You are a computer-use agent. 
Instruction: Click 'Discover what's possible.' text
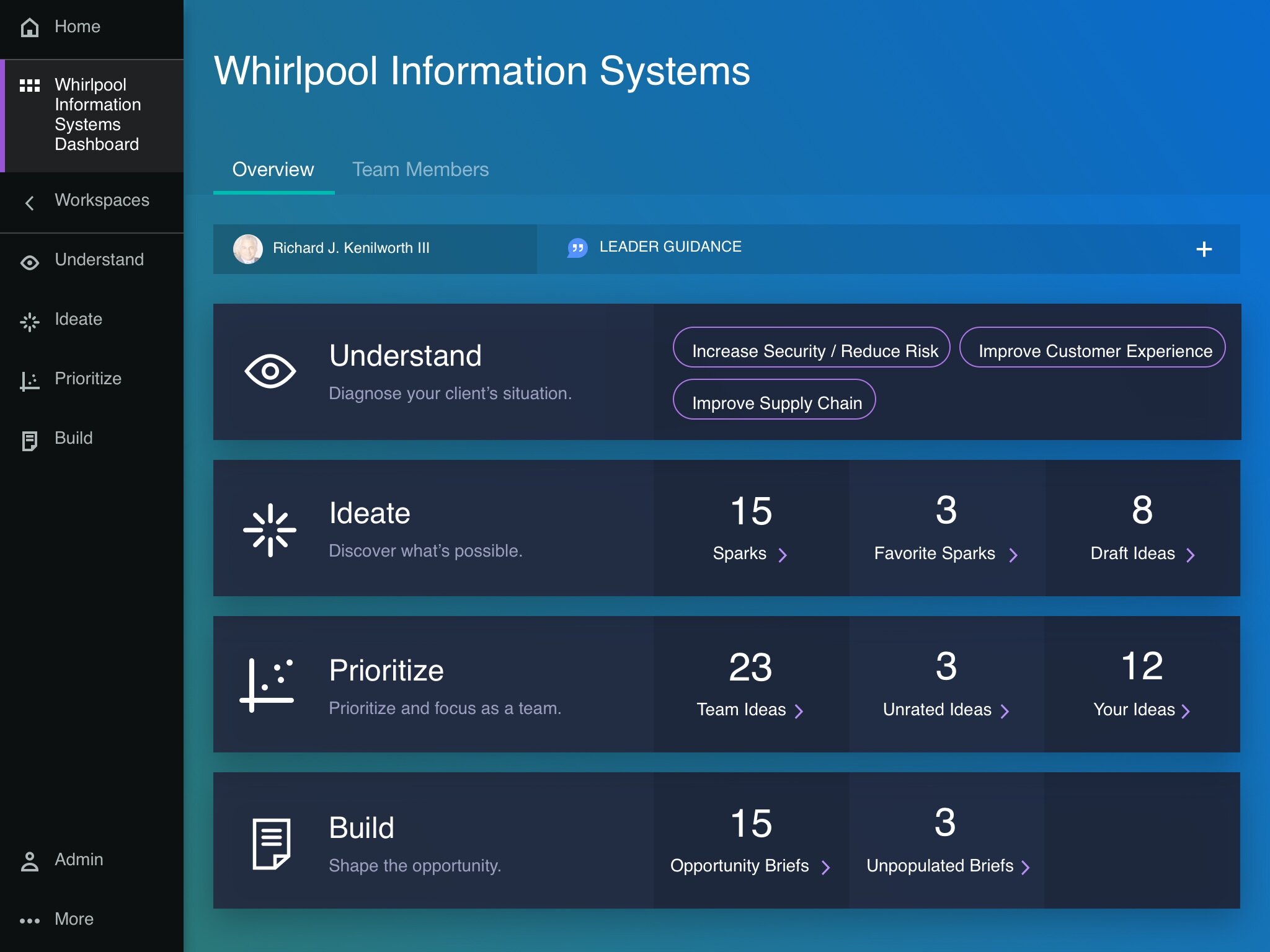point(425,551)
